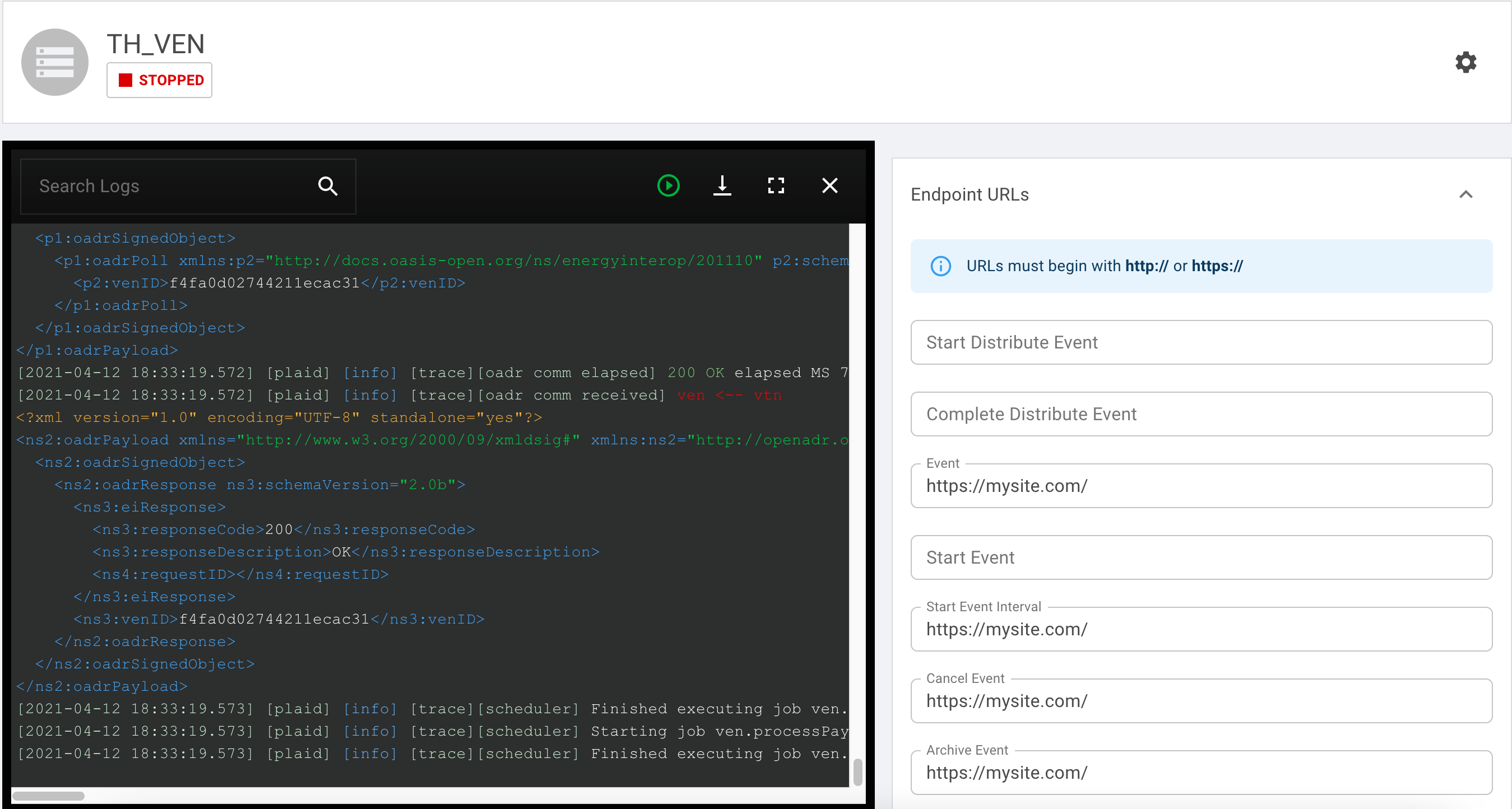1512x809 pixels.
Task: Click the Cancel Event URL field
Action: (1201, 701)
